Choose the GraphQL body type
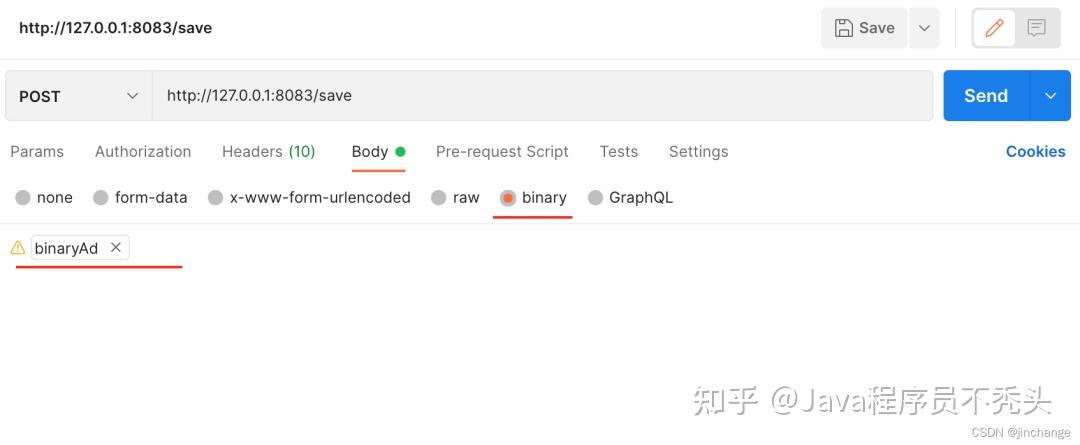The height and width of the screenshot is (445, 1080). [x=596, y=198]
